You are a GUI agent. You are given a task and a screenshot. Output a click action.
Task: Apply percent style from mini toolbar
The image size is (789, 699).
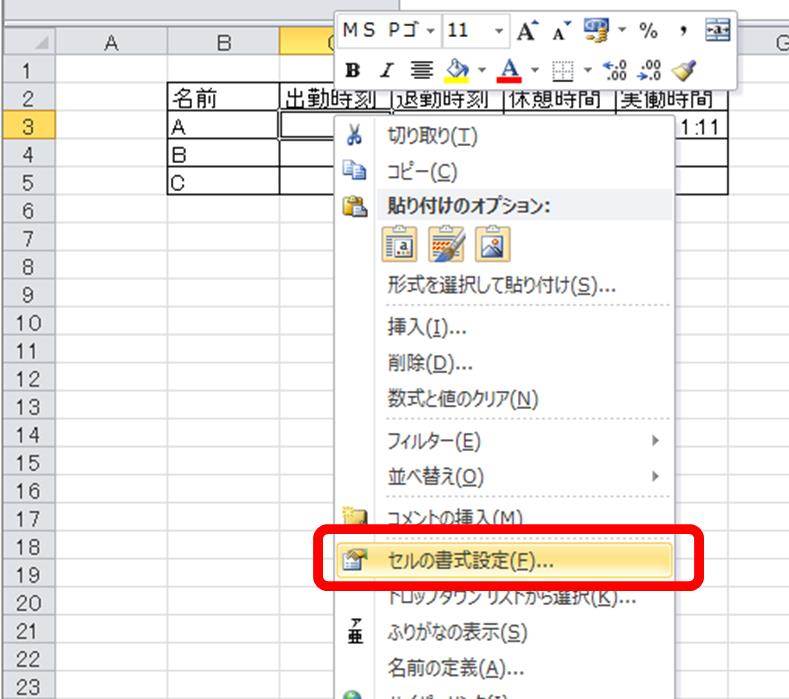649,31
